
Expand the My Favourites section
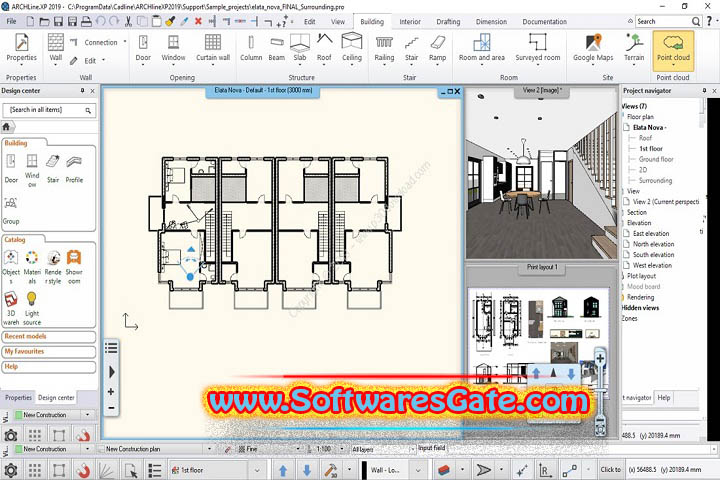click(49, 352)
